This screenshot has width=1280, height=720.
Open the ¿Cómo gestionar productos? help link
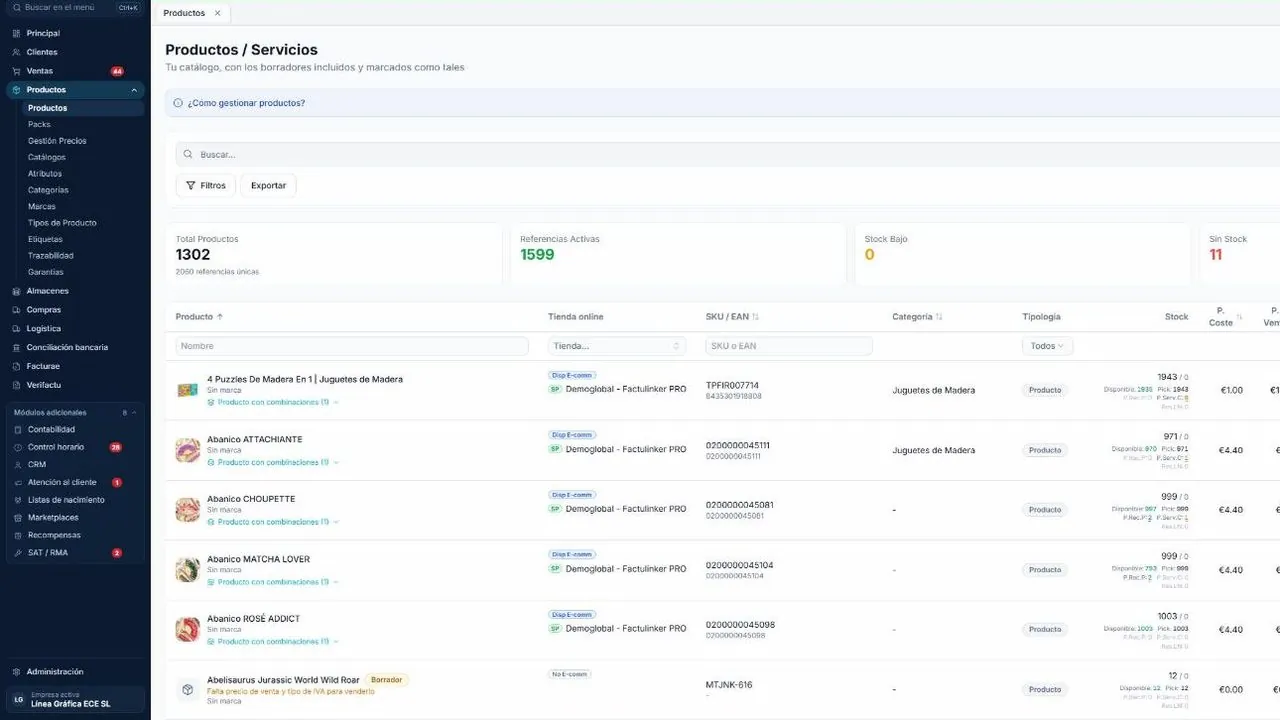point(246,103)
